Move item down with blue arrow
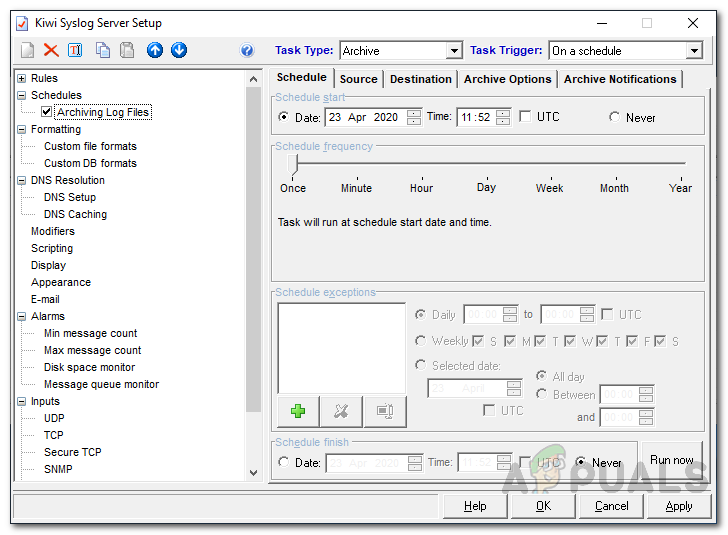728x535 pixels. point(179,50)
